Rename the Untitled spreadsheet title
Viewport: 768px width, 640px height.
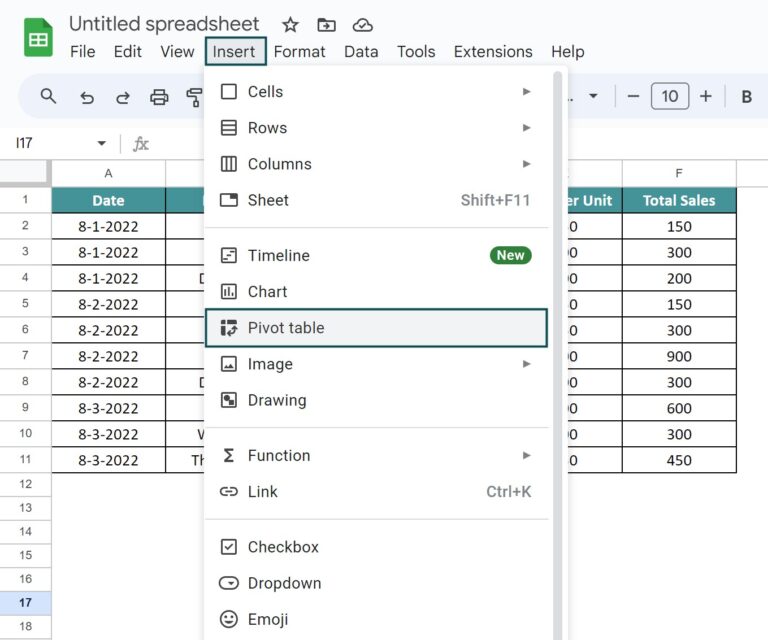(x=164, y=24)
